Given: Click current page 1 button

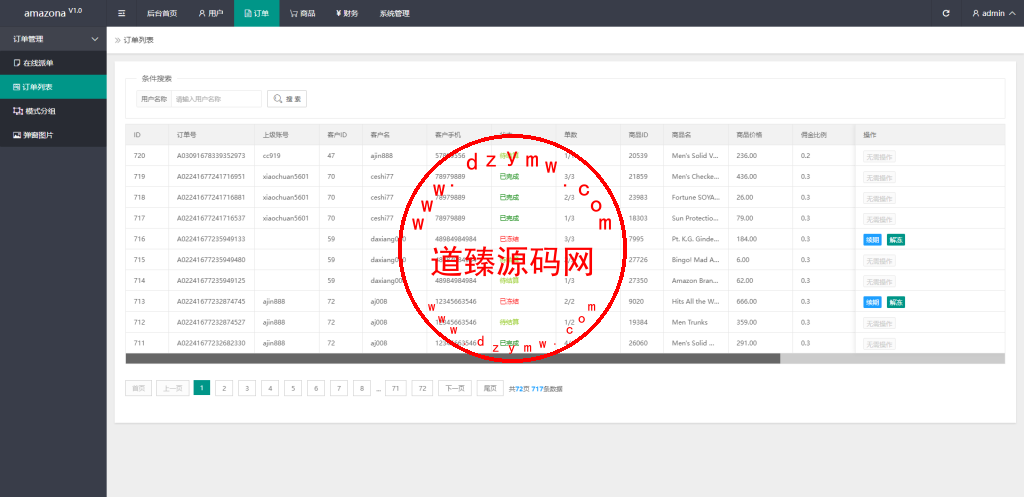Looking at the screenshot, I should (202, 388).
